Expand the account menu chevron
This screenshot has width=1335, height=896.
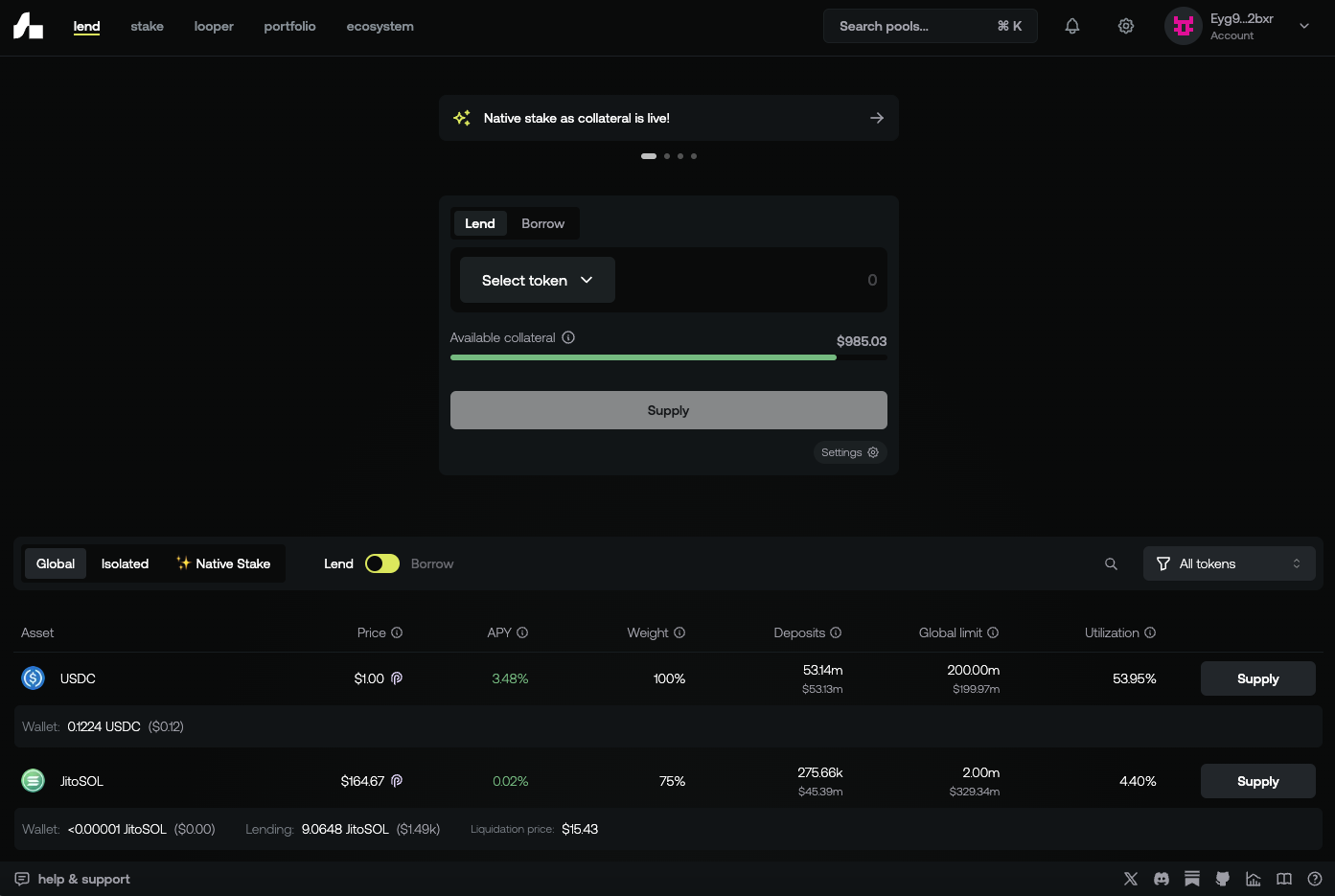tap(1304, 27)
